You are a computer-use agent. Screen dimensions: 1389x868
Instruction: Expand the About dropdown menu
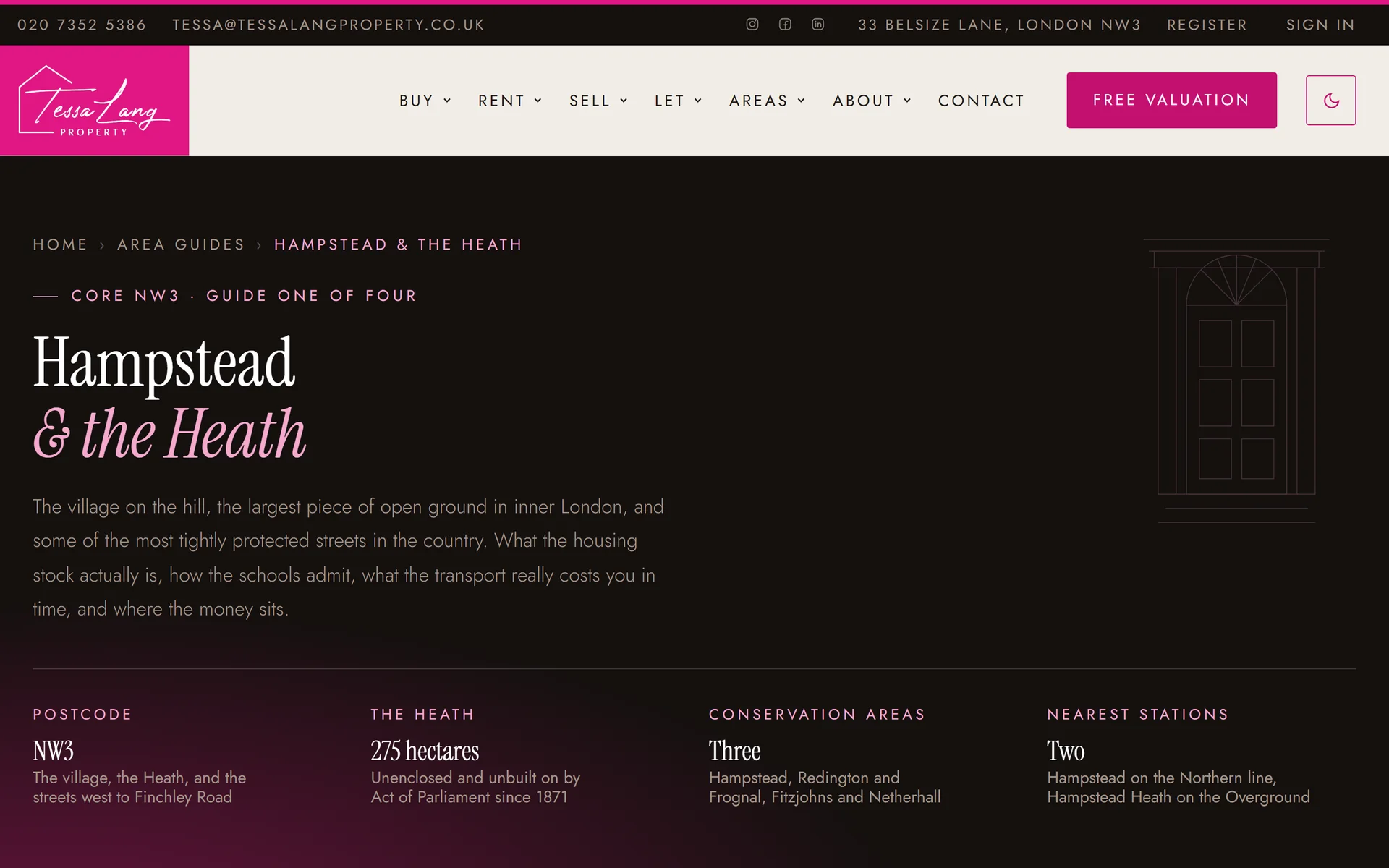point(872,101)
